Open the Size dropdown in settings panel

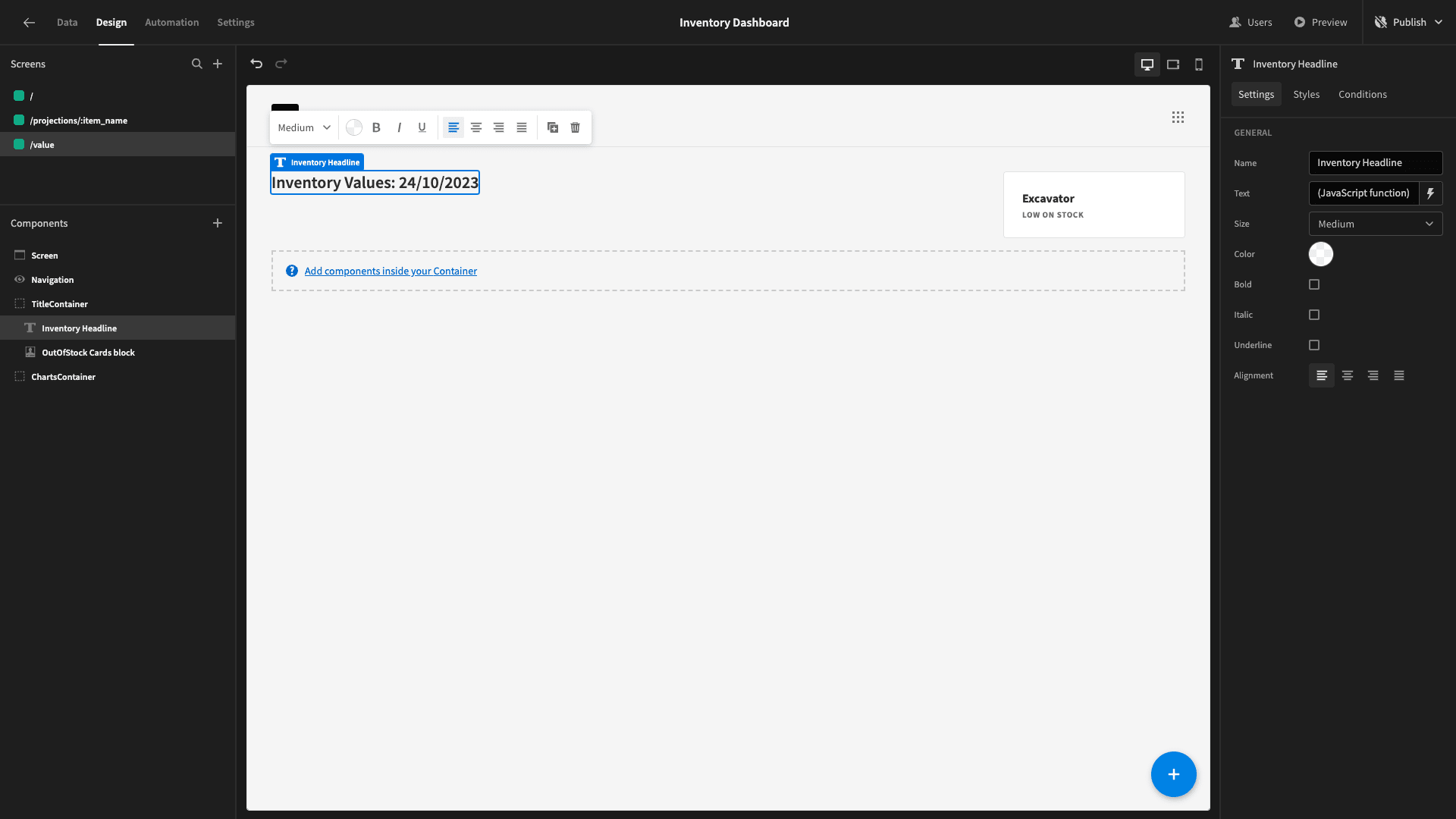click(x=1376, y=224)
